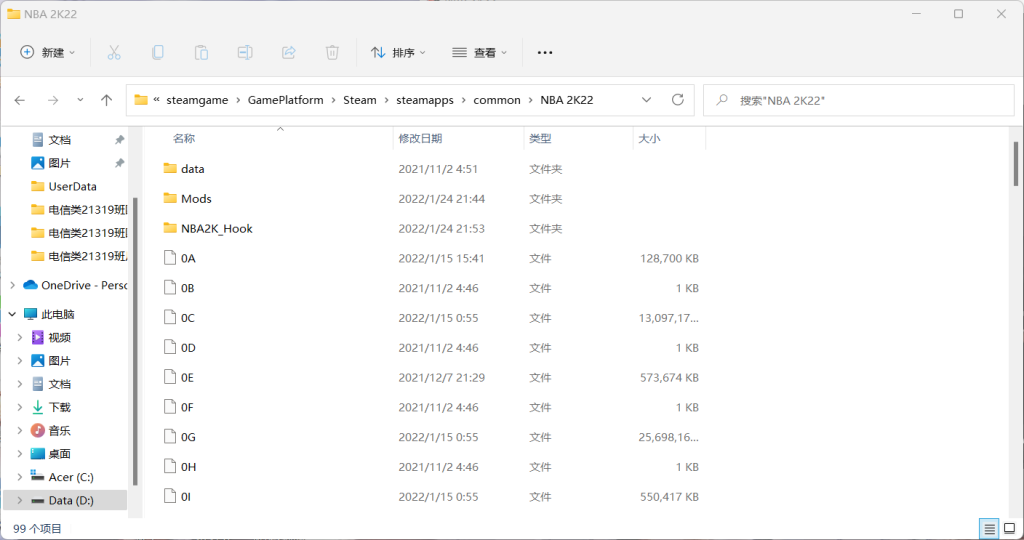
Task: Navigate to Steam in breadcrumb
Action: point(360,100)
